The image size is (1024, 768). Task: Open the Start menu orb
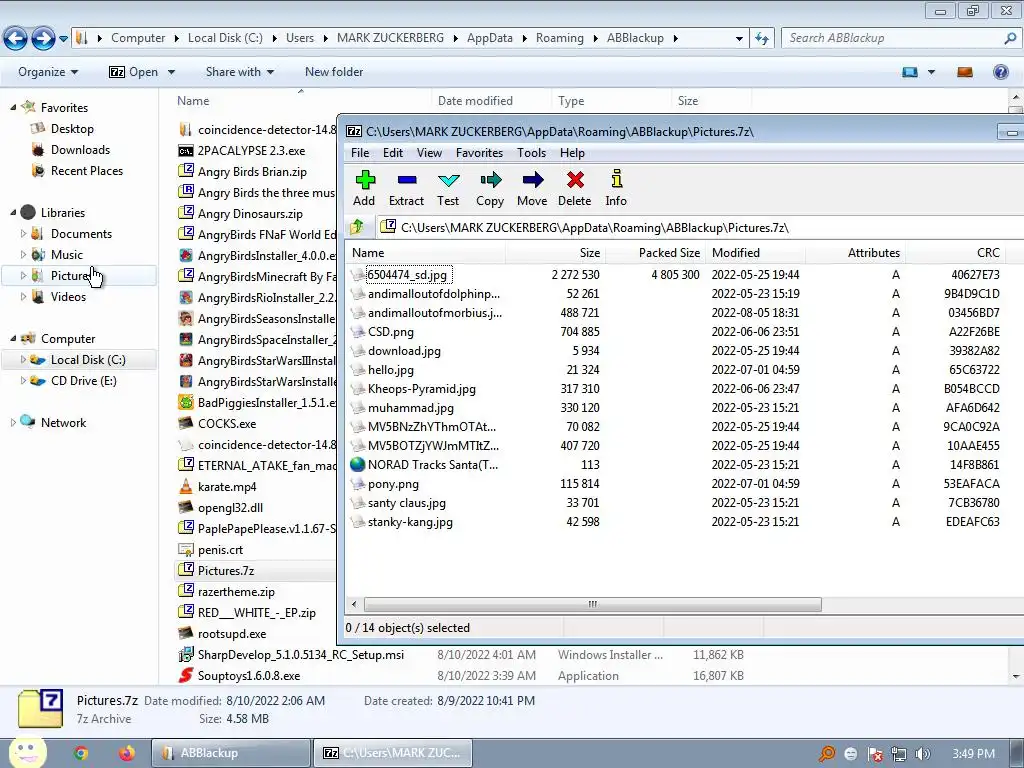pyautogui.click(x=27, y=751)
